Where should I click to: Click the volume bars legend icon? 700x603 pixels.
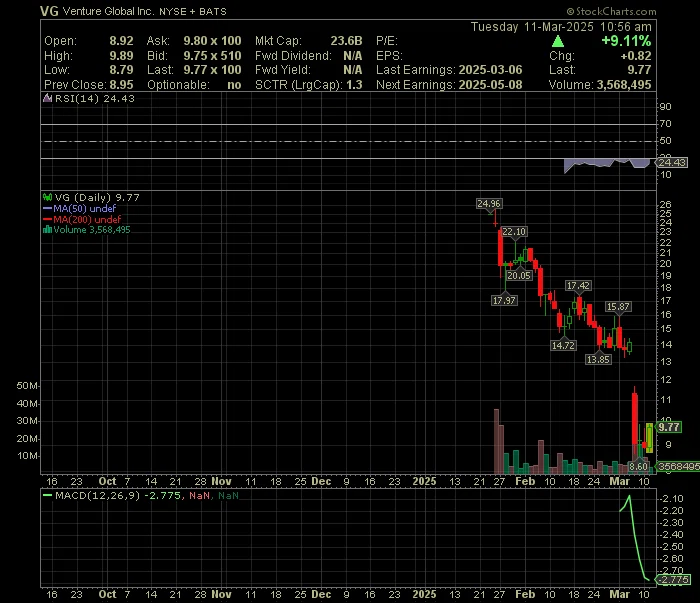click(47, 230)
